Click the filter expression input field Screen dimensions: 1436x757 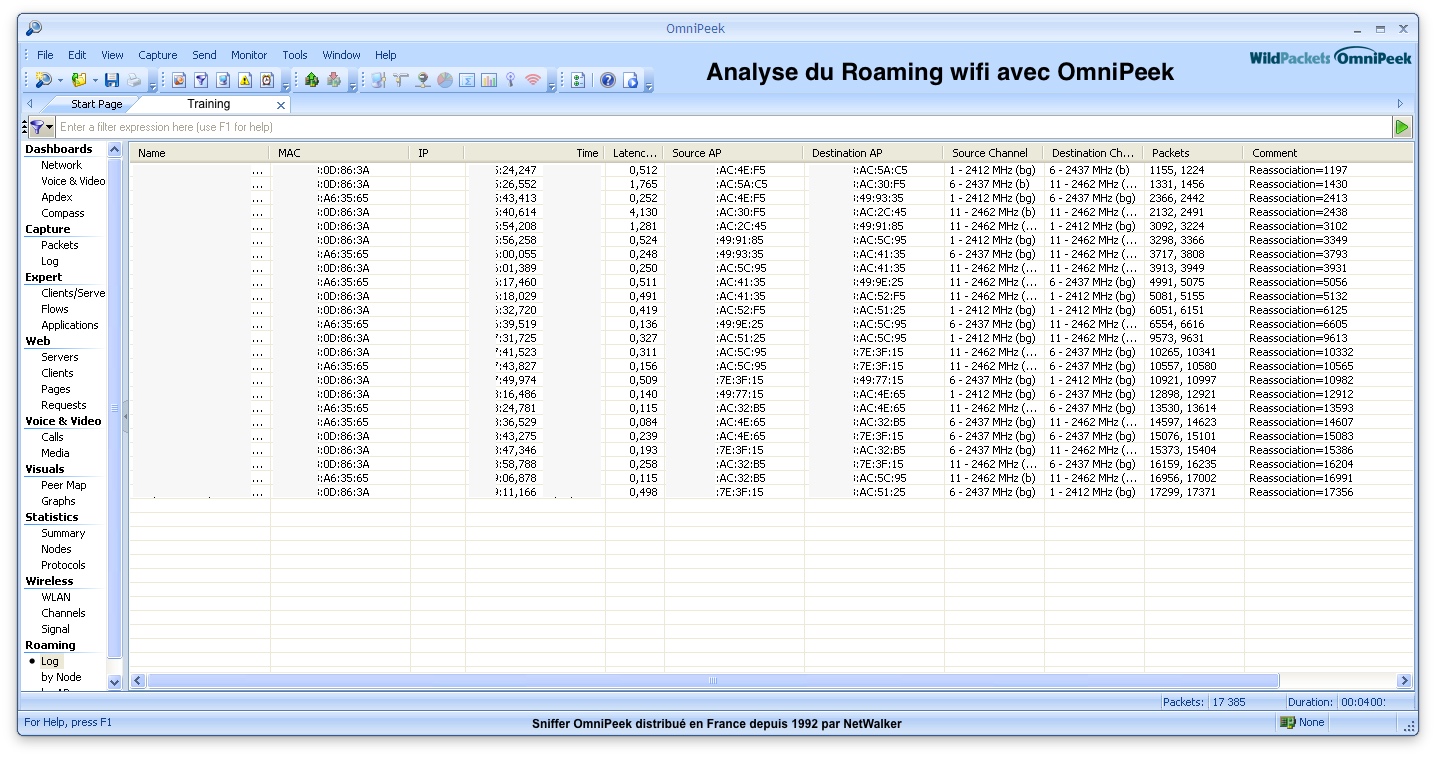pos(724,127)
